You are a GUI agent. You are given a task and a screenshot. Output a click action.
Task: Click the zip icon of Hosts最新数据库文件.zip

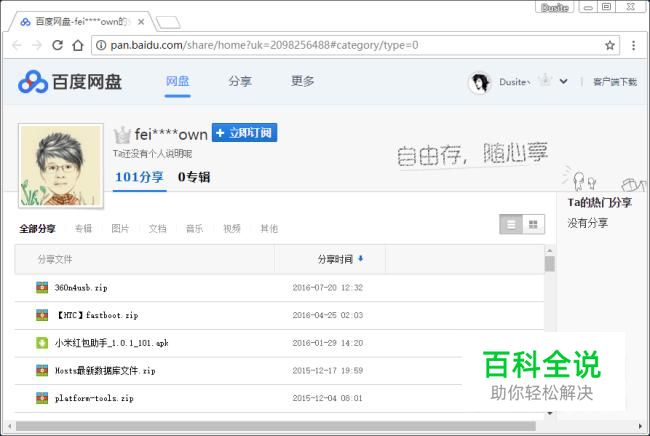42,371
